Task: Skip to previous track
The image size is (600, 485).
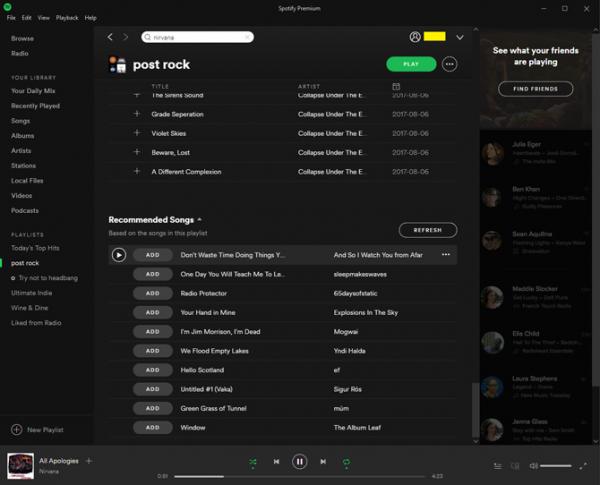Action: [276, 462]
